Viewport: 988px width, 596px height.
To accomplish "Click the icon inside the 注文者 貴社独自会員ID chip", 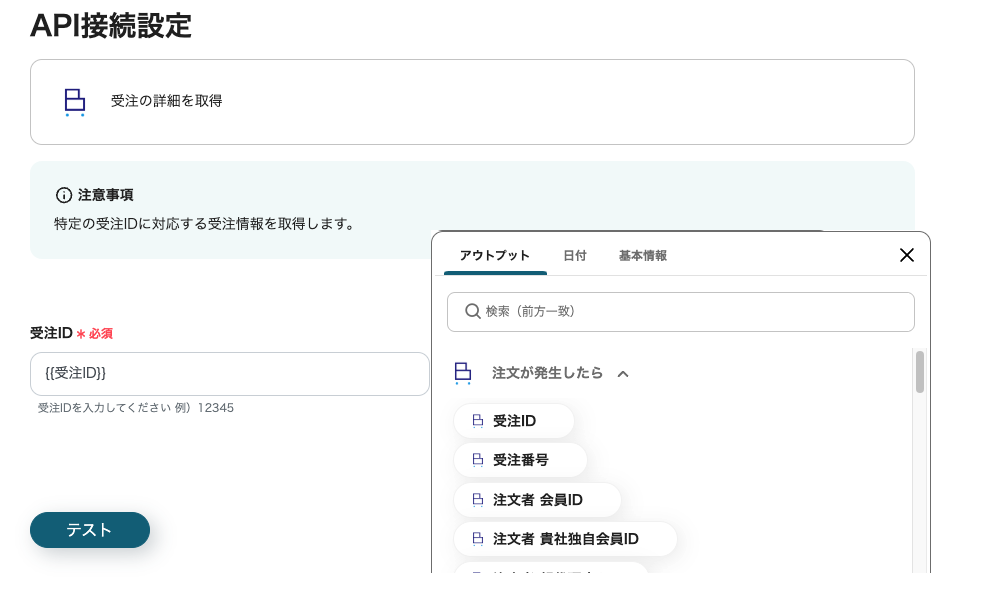I will (x=478, y=539).
